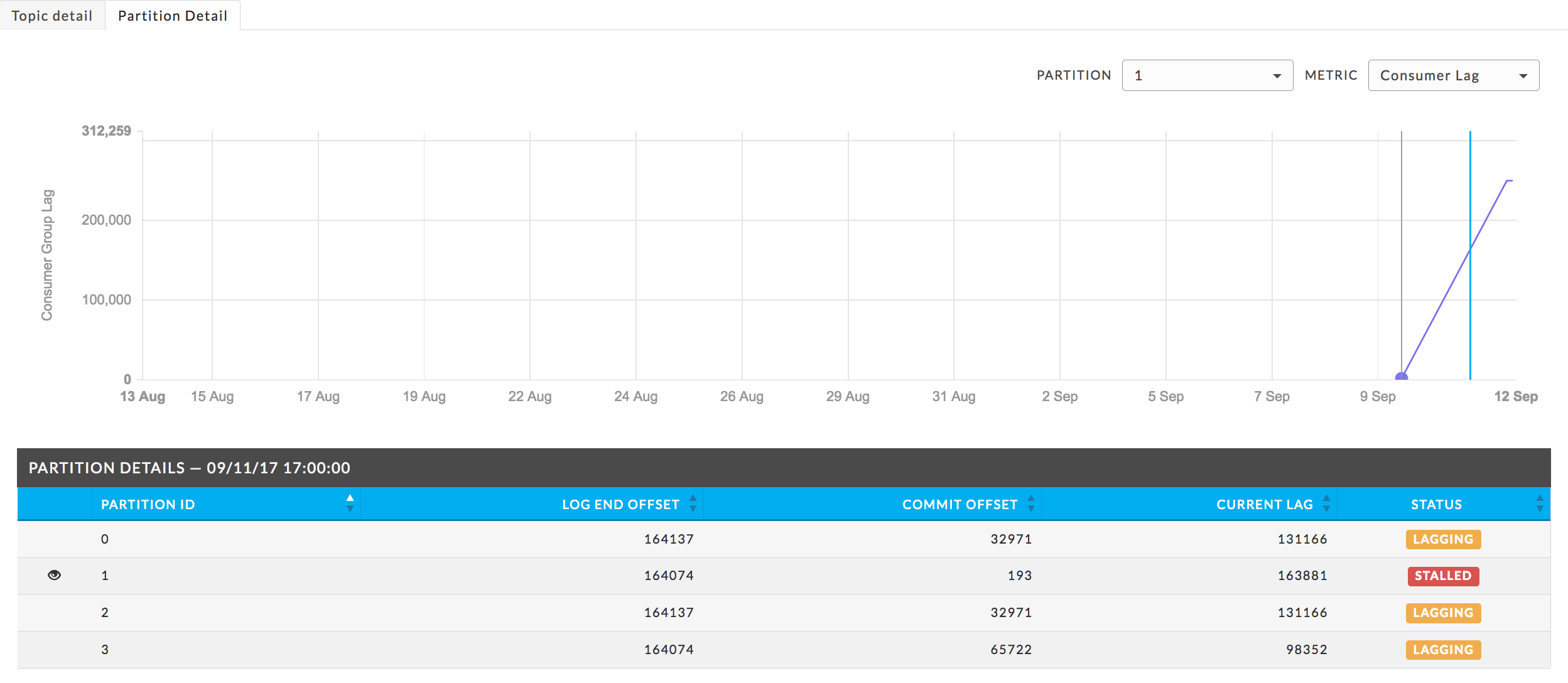The width and height of the screenshot is (1568, 683).
Task: Click the 312,259 y-axis maximum label
Action: [106, 131]
